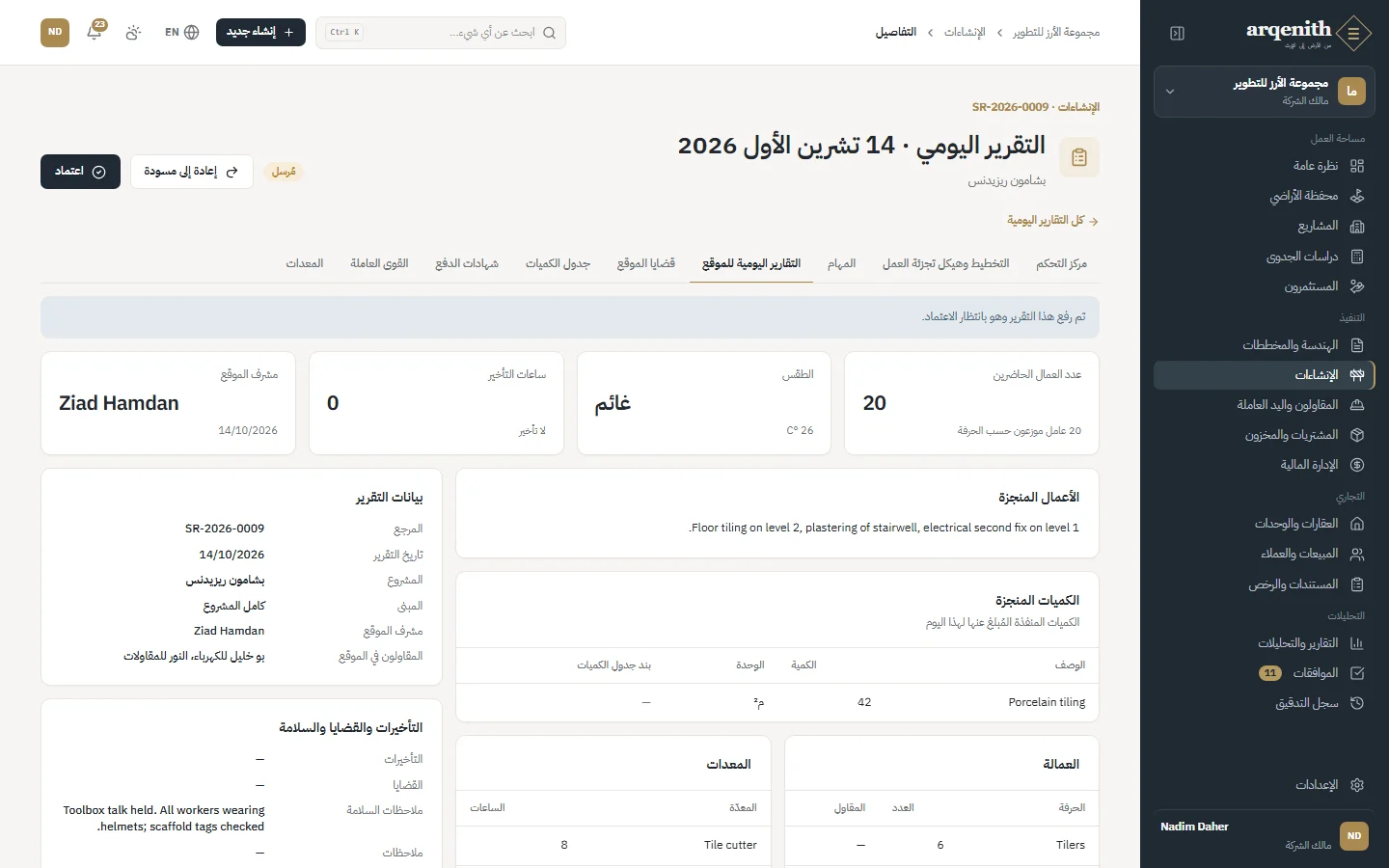Open the قضايا الموقع tab
The image size is (1389, 868).
[646, 264]
